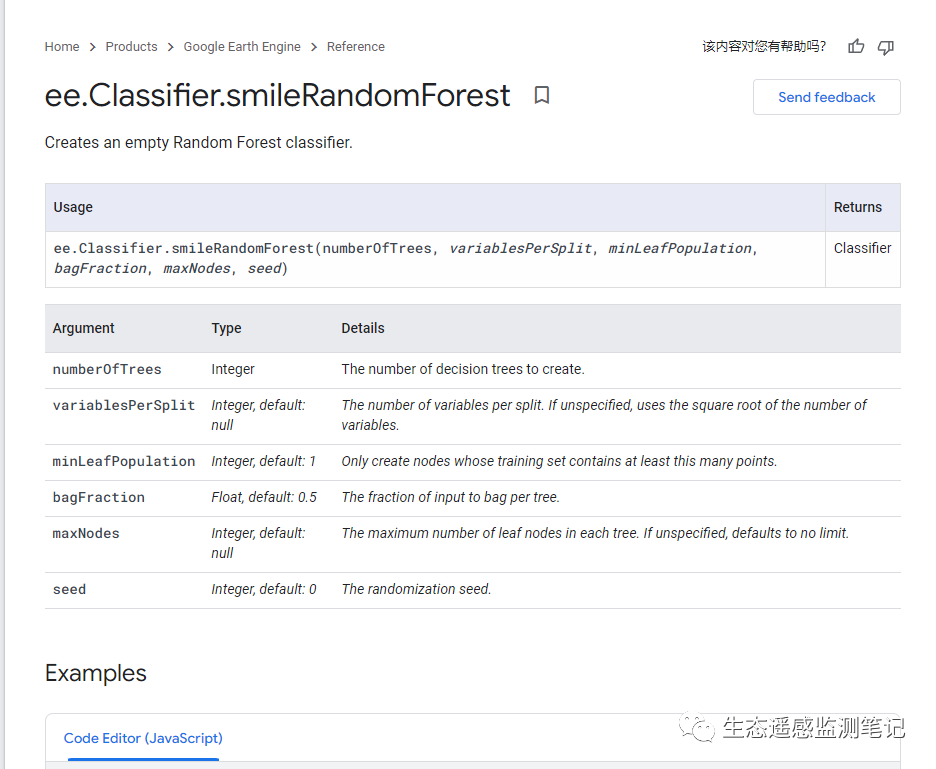Click the bagFraction argument name
The width and height of the screenshot is (936, 769).
pos(98,497)
